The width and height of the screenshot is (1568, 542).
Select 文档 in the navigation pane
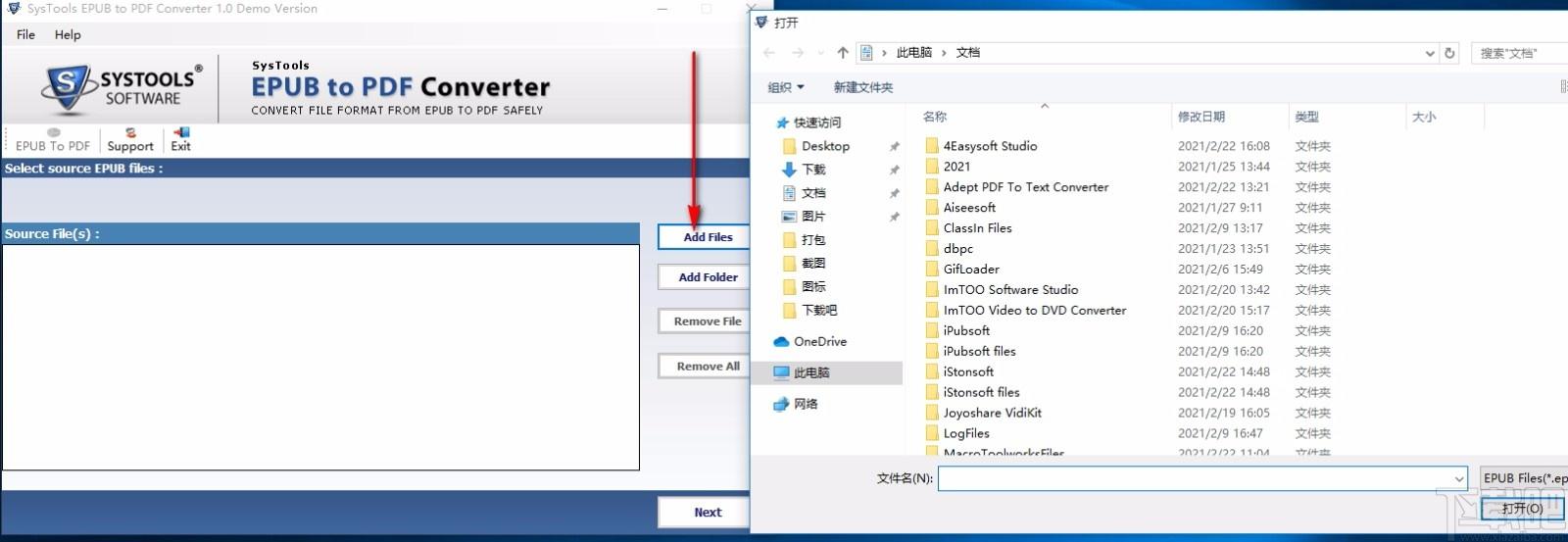(x=813, y=193)
